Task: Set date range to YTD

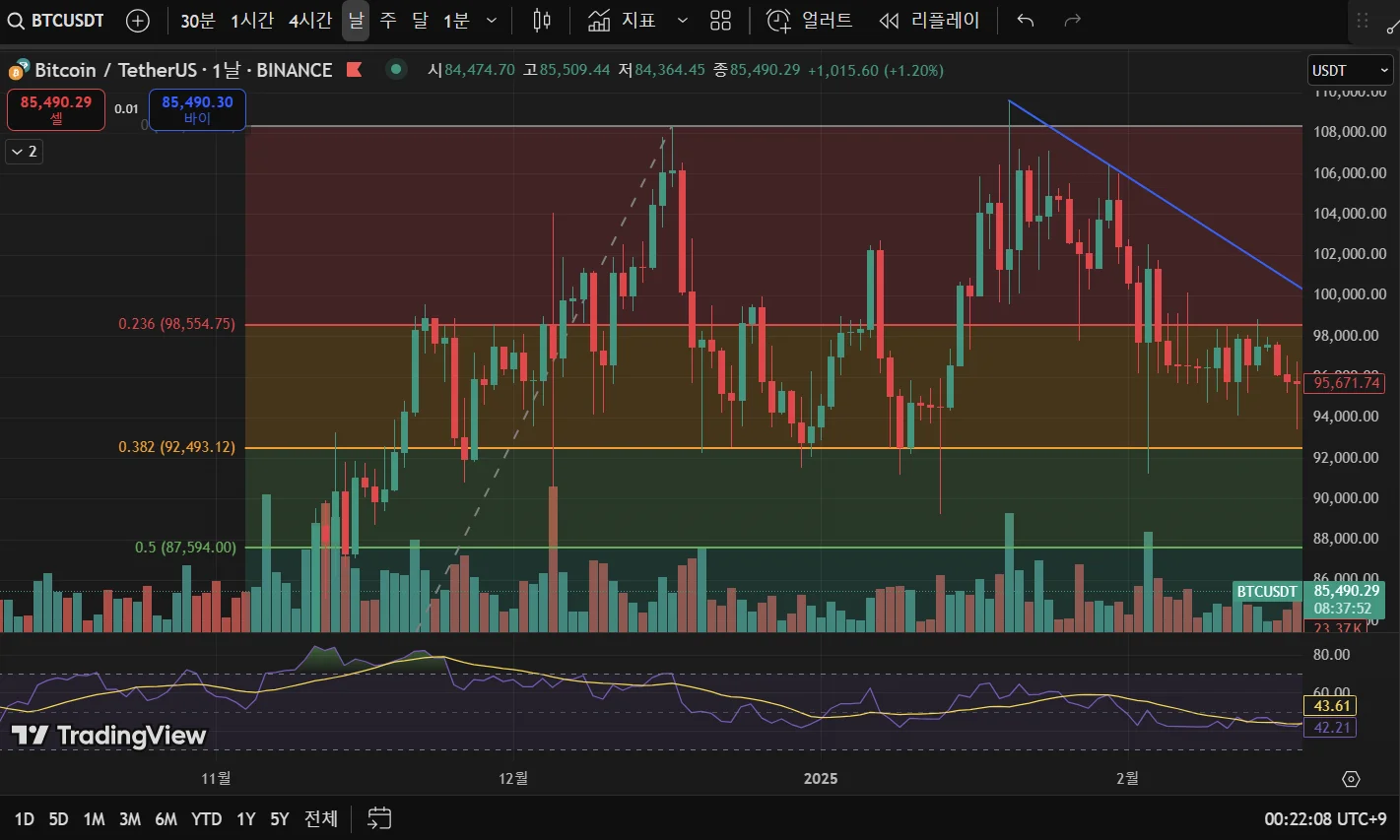Action: click(206, 819)
